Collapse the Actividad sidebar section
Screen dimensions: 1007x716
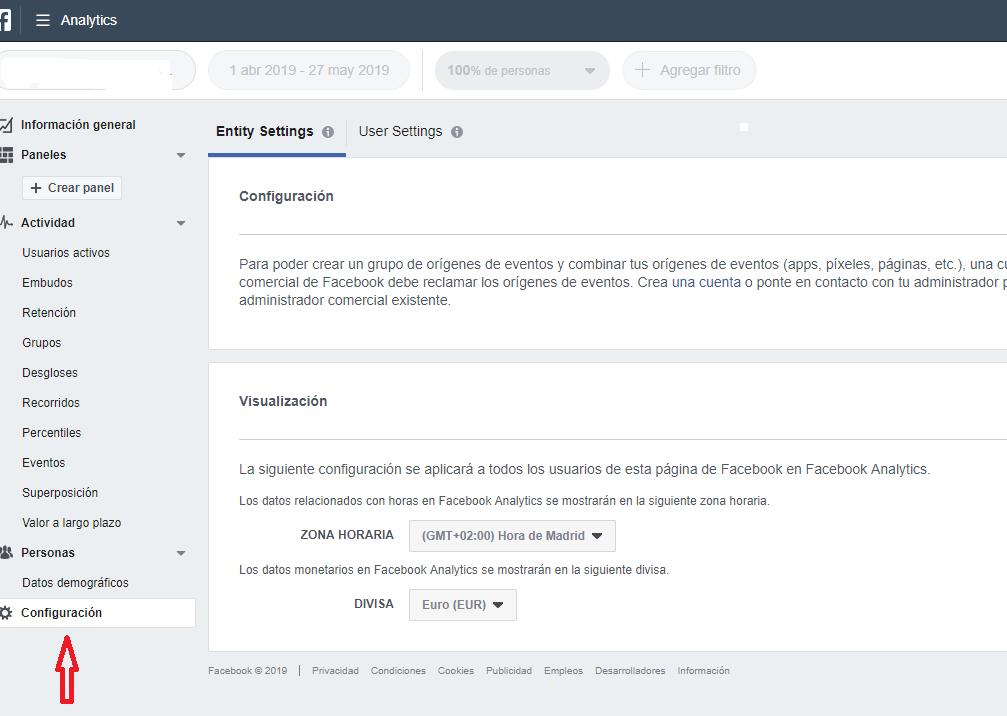(x=181, y=222)
